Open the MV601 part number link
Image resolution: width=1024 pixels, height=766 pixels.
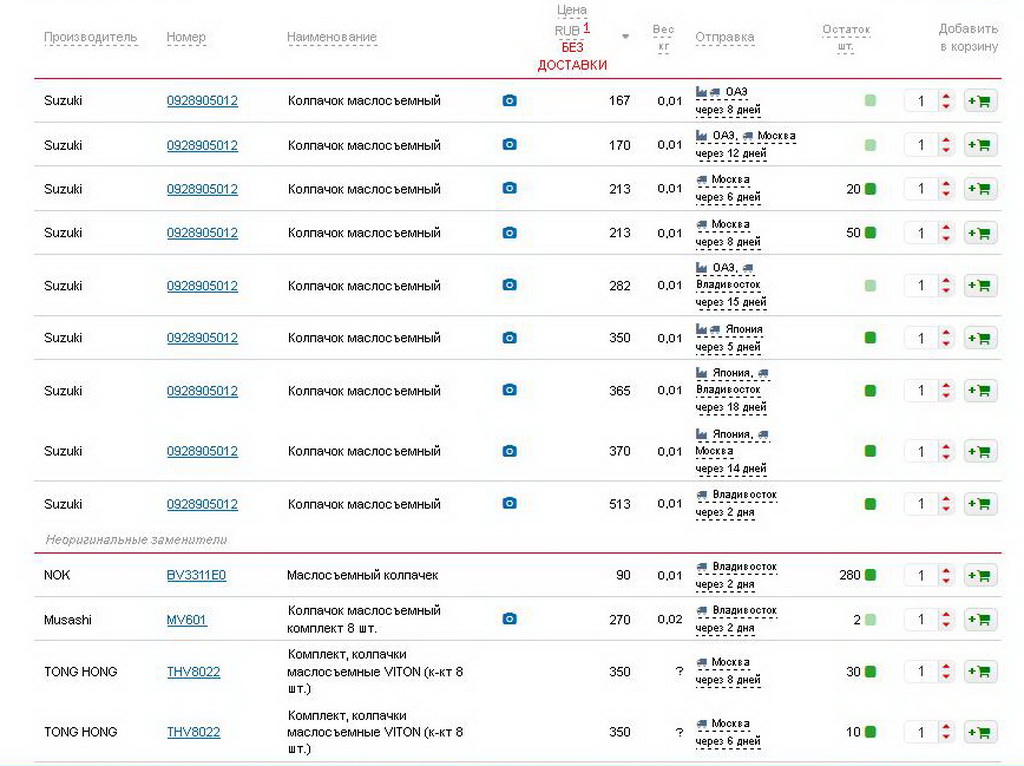(186, 620)
